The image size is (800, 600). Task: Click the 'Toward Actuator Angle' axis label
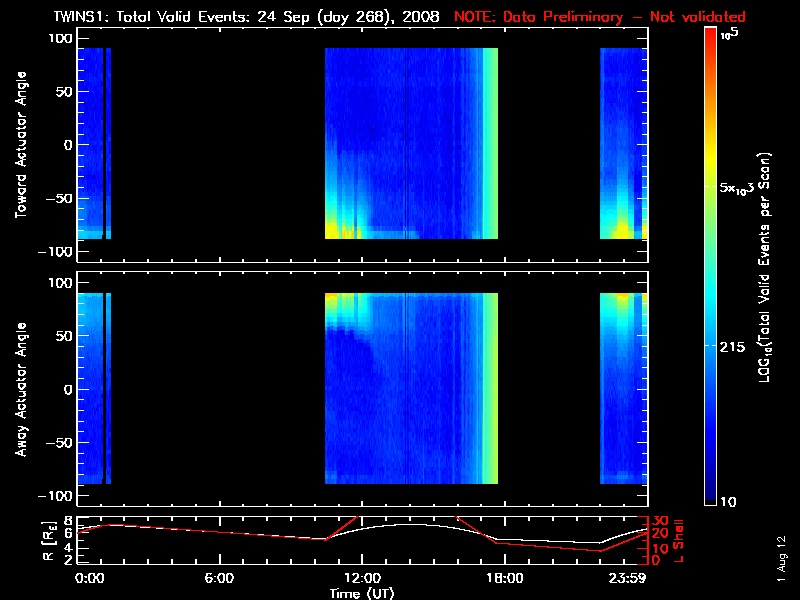(21, 145)
